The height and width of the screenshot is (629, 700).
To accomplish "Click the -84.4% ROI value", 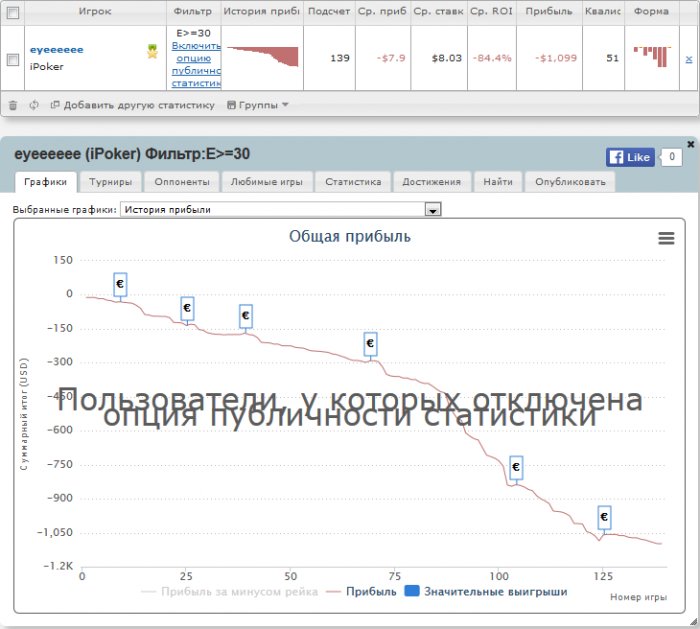I will coord(492,58).
